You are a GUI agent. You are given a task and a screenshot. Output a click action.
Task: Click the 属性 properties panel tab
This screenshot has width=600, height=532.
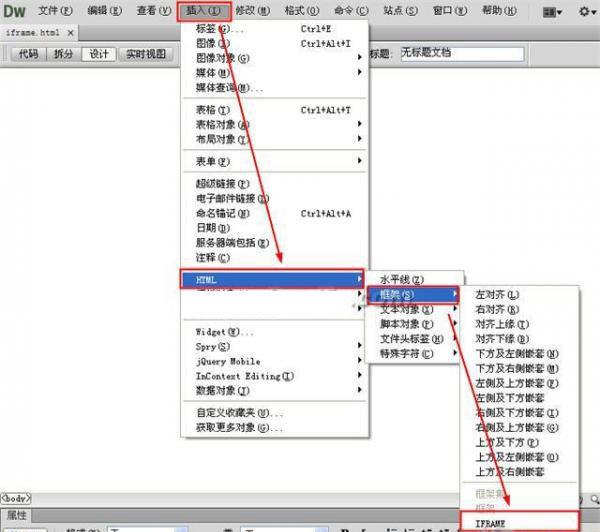point(16,515)
